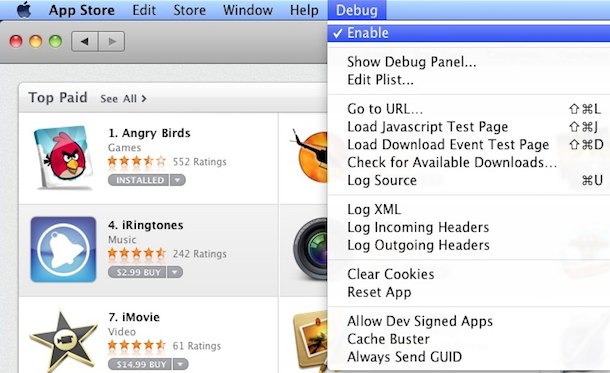Open the iMovie star icon

pyautogui.click(x=63, y=340)
